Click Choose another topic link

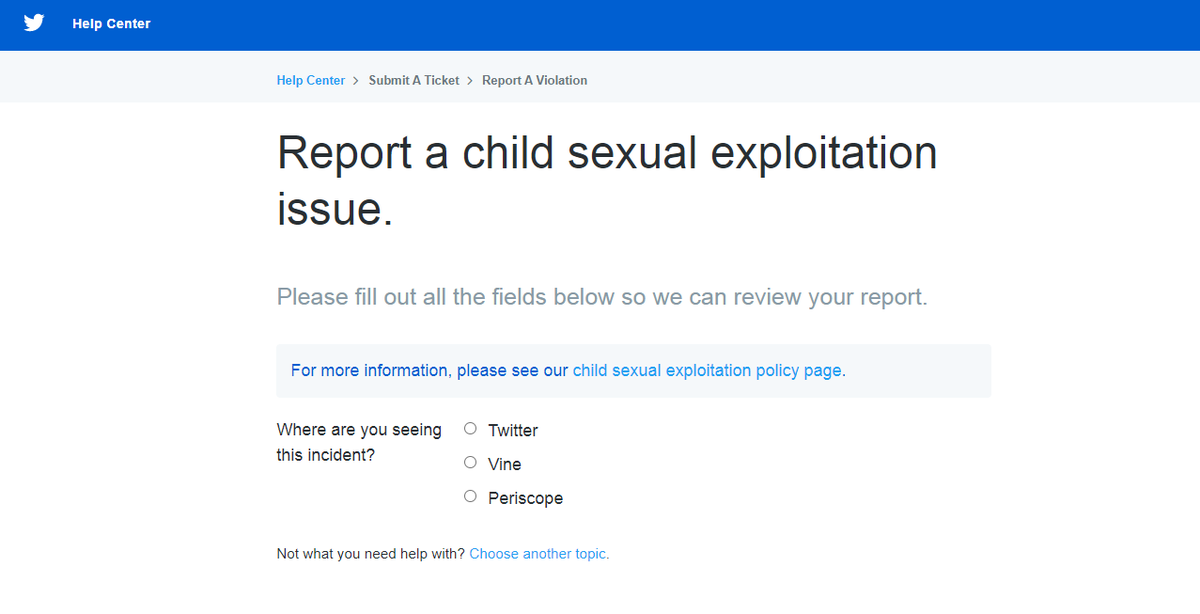(x=539, y=553)
